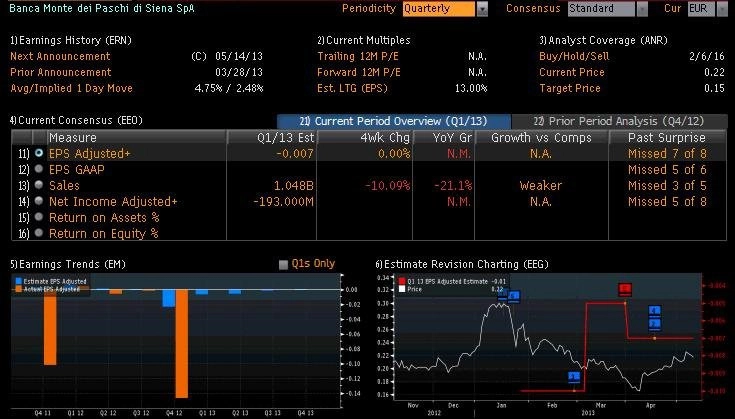Click the Return on Assets % label
735x419 pixels.
104,217
